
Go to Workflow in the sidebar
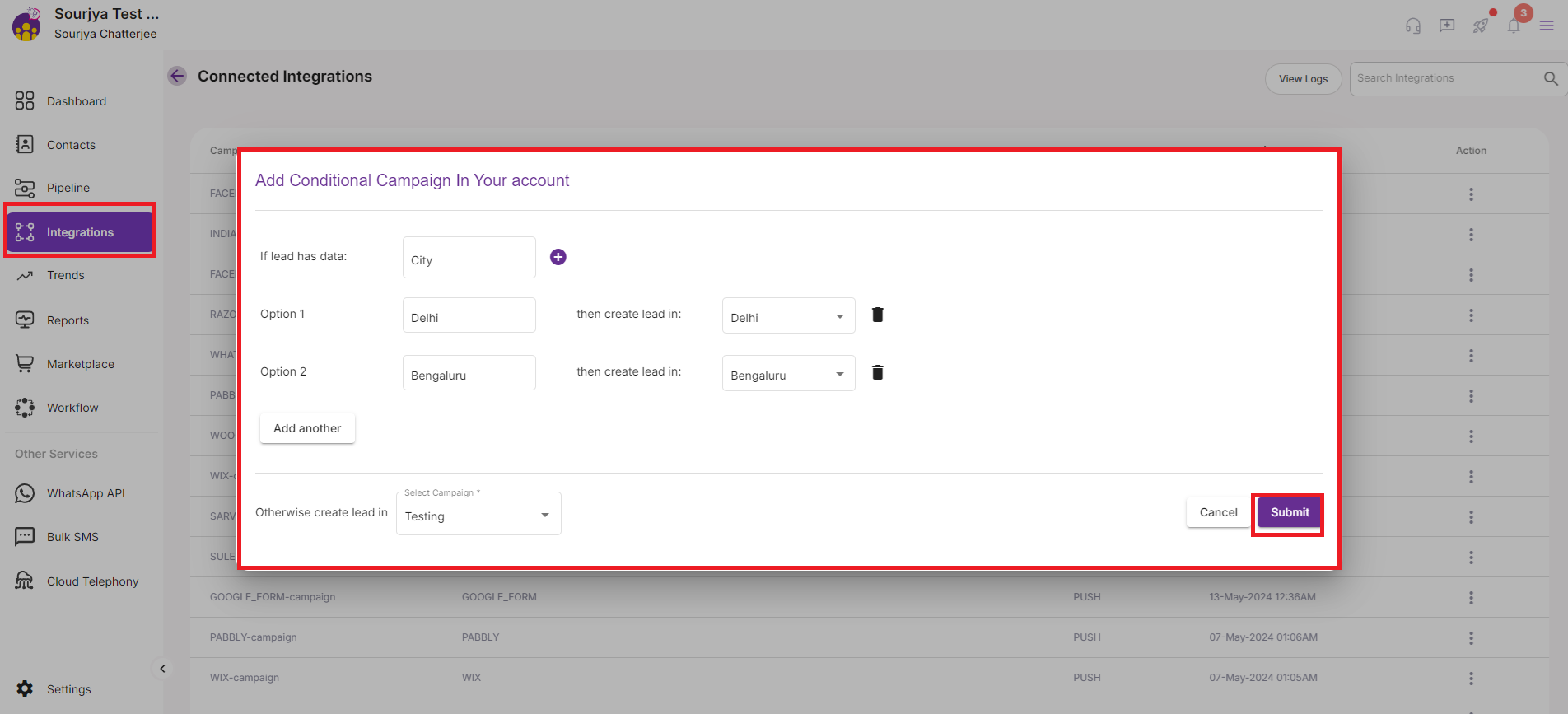72,408
